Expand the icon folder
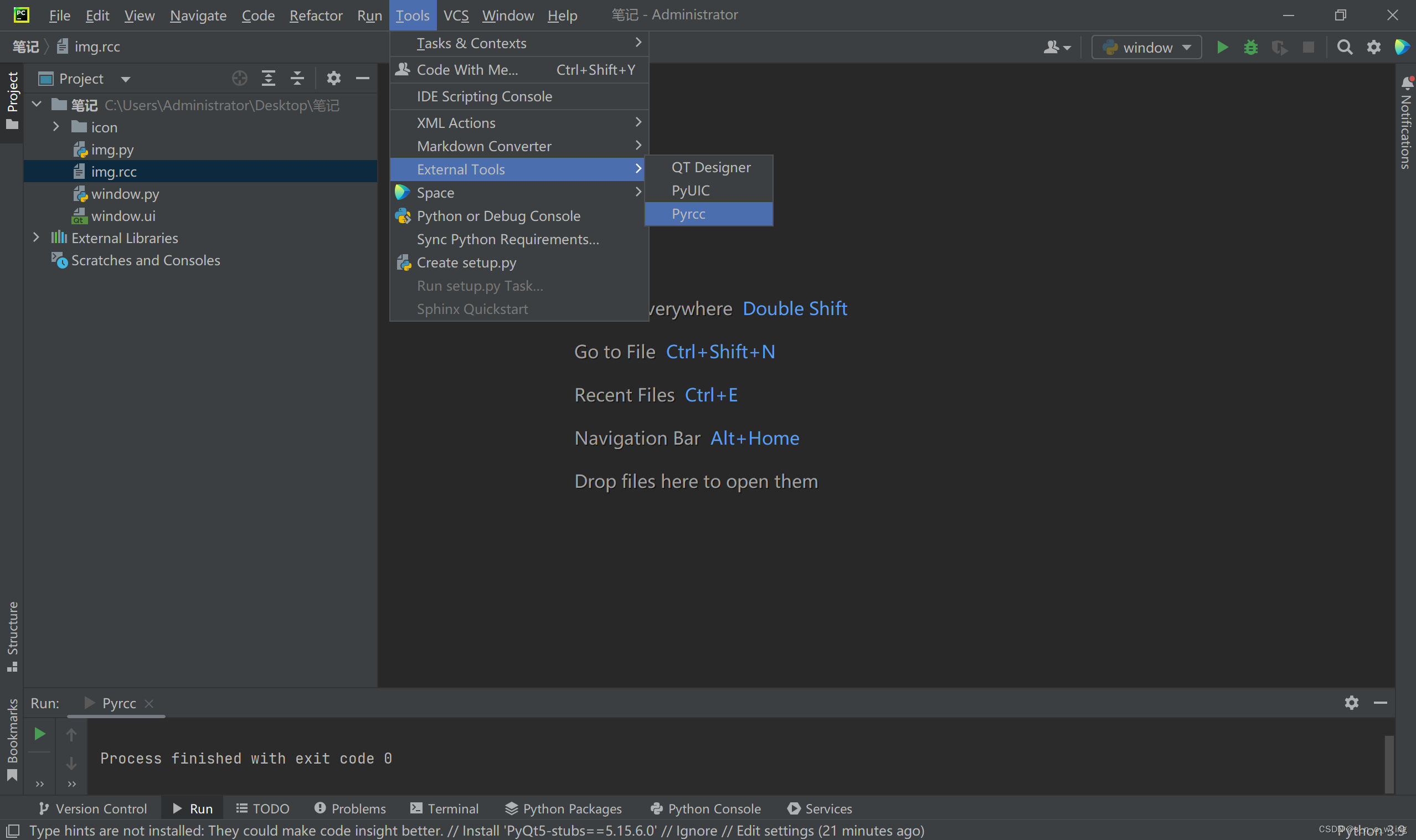1416x840 pixels. 56,127
